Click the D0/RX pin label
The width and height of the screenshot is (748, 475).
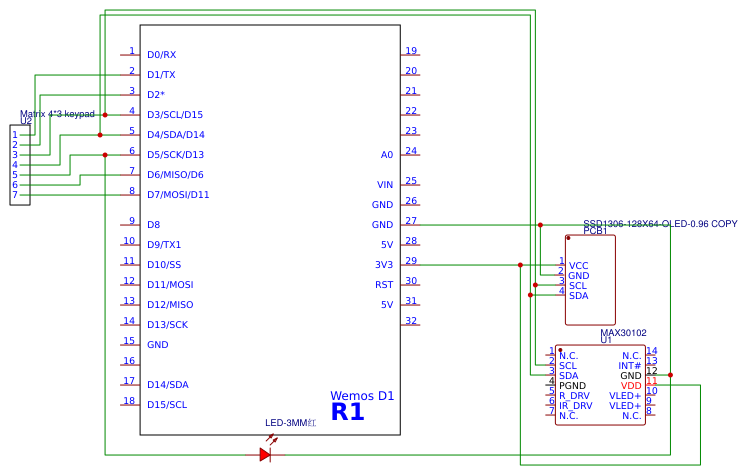pos(161,55)
